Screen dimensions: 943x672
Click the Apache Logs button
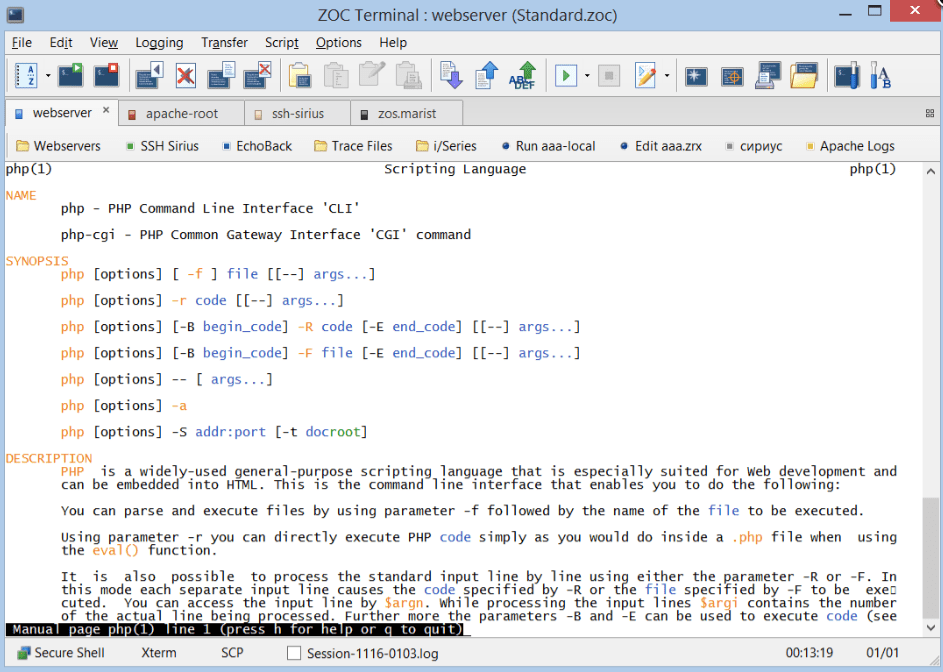(850, 146)
